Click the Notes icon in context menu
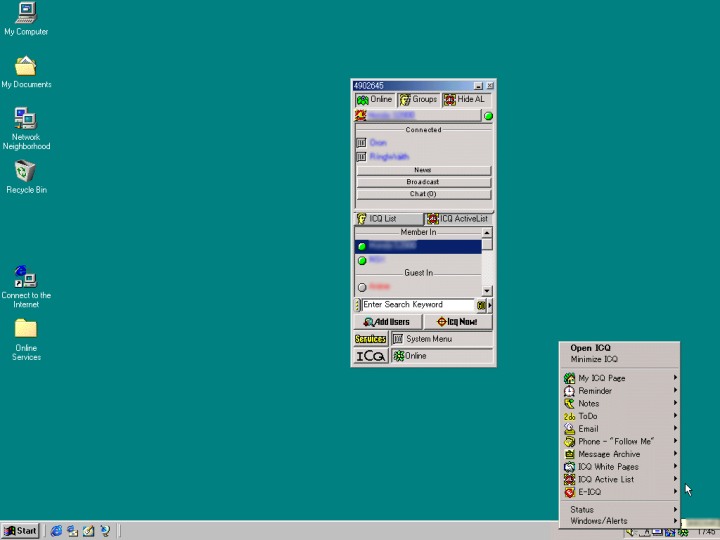Image resolution: width=720 pixels, height=540 pixels. coord(569,404)
